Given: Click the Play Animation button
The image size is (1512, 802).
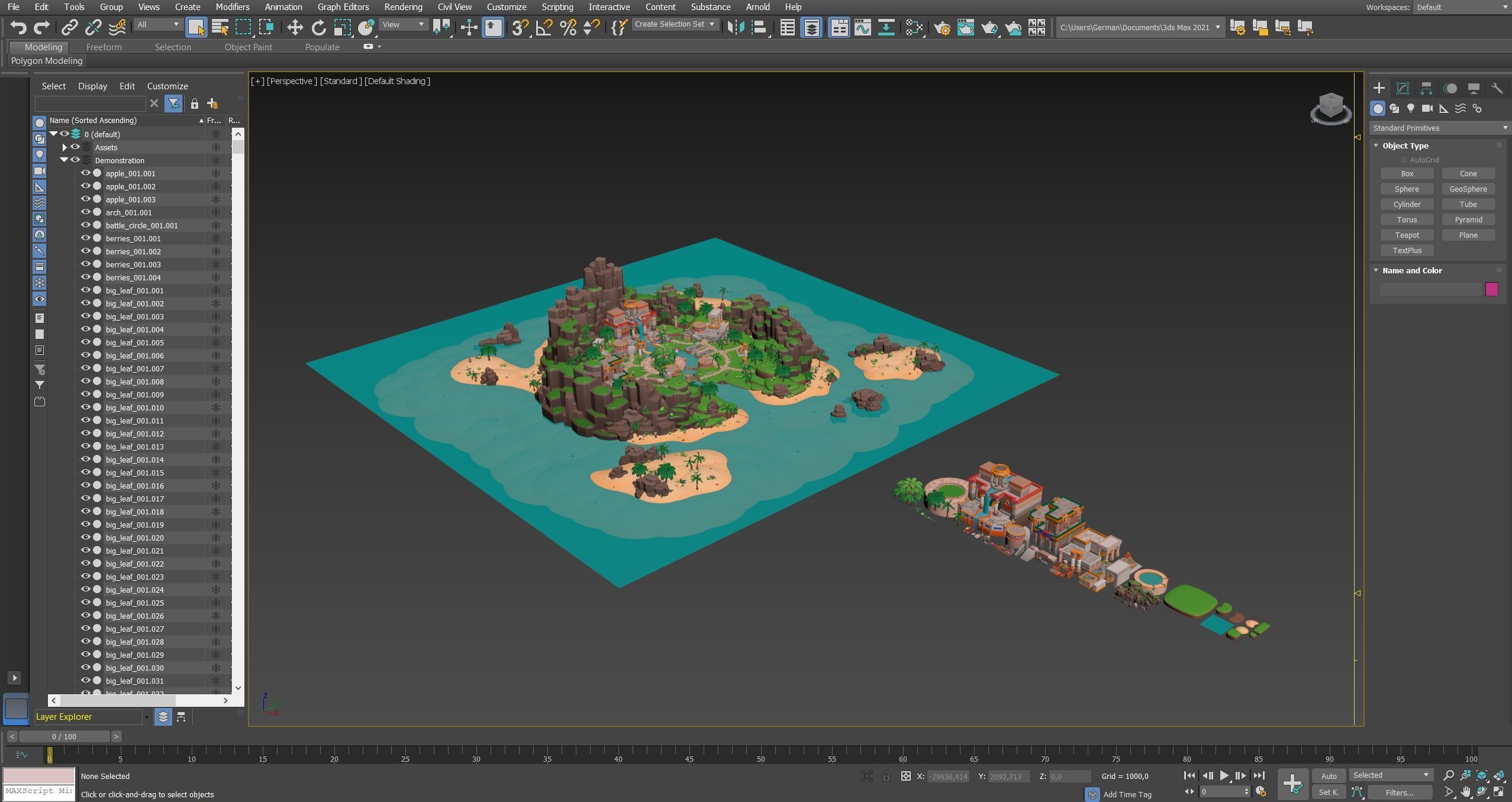Looking at the screenshot, I should [1224, 775].
